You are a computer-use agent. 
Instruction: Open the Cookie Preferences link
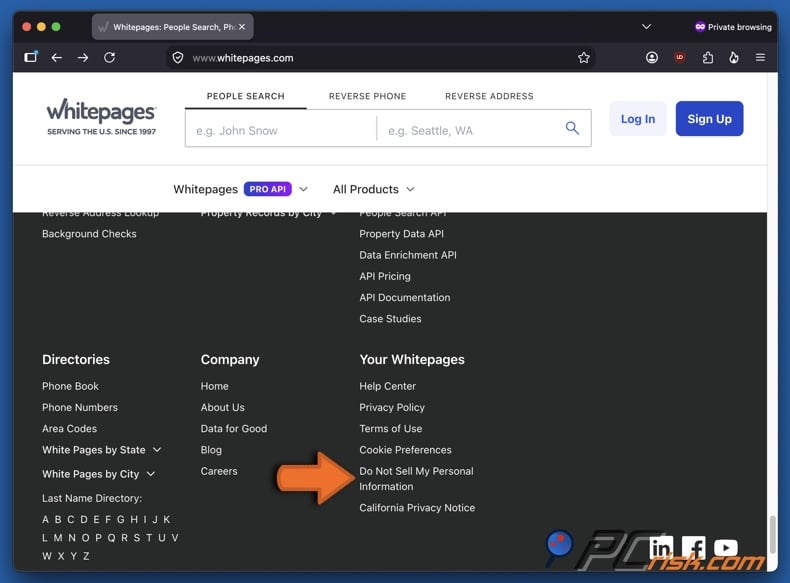coord(405,449)
